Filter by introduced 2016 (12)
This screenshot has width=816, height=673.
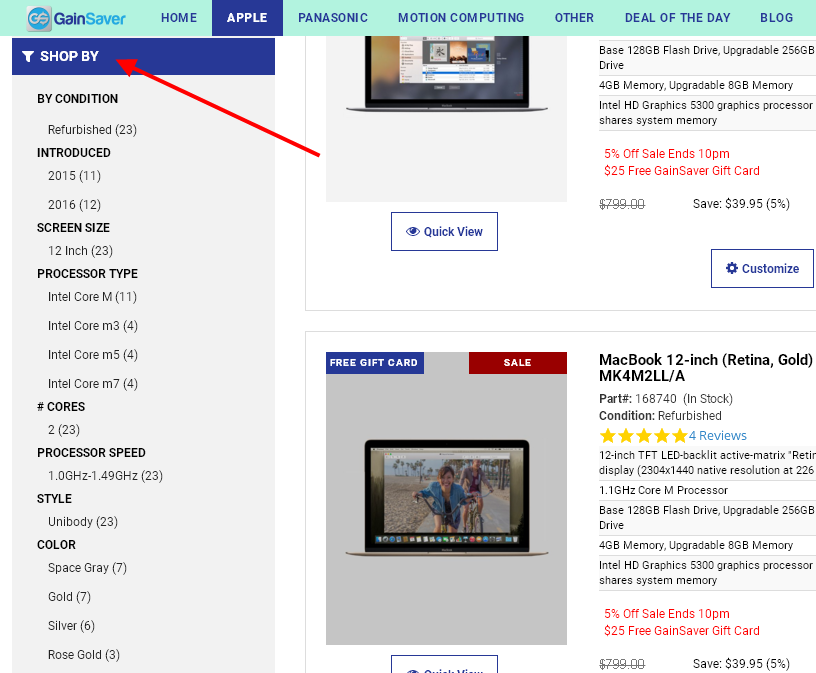(74, 205)
